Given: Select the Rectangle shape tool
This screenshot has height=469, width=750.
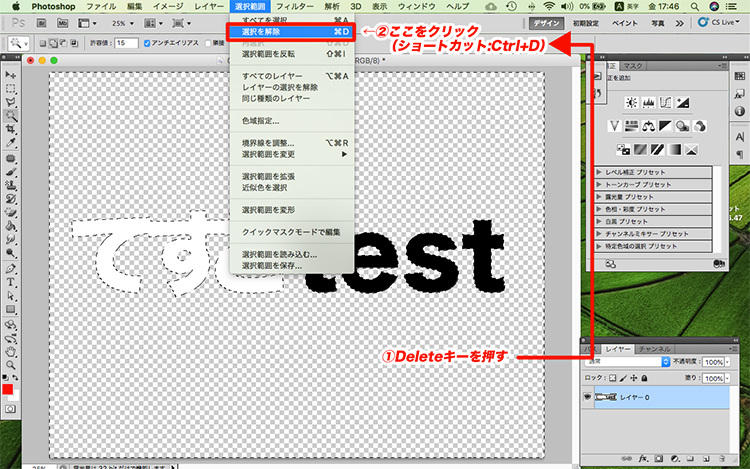Looking at the screenshot, I should click(x=10, y=310).
